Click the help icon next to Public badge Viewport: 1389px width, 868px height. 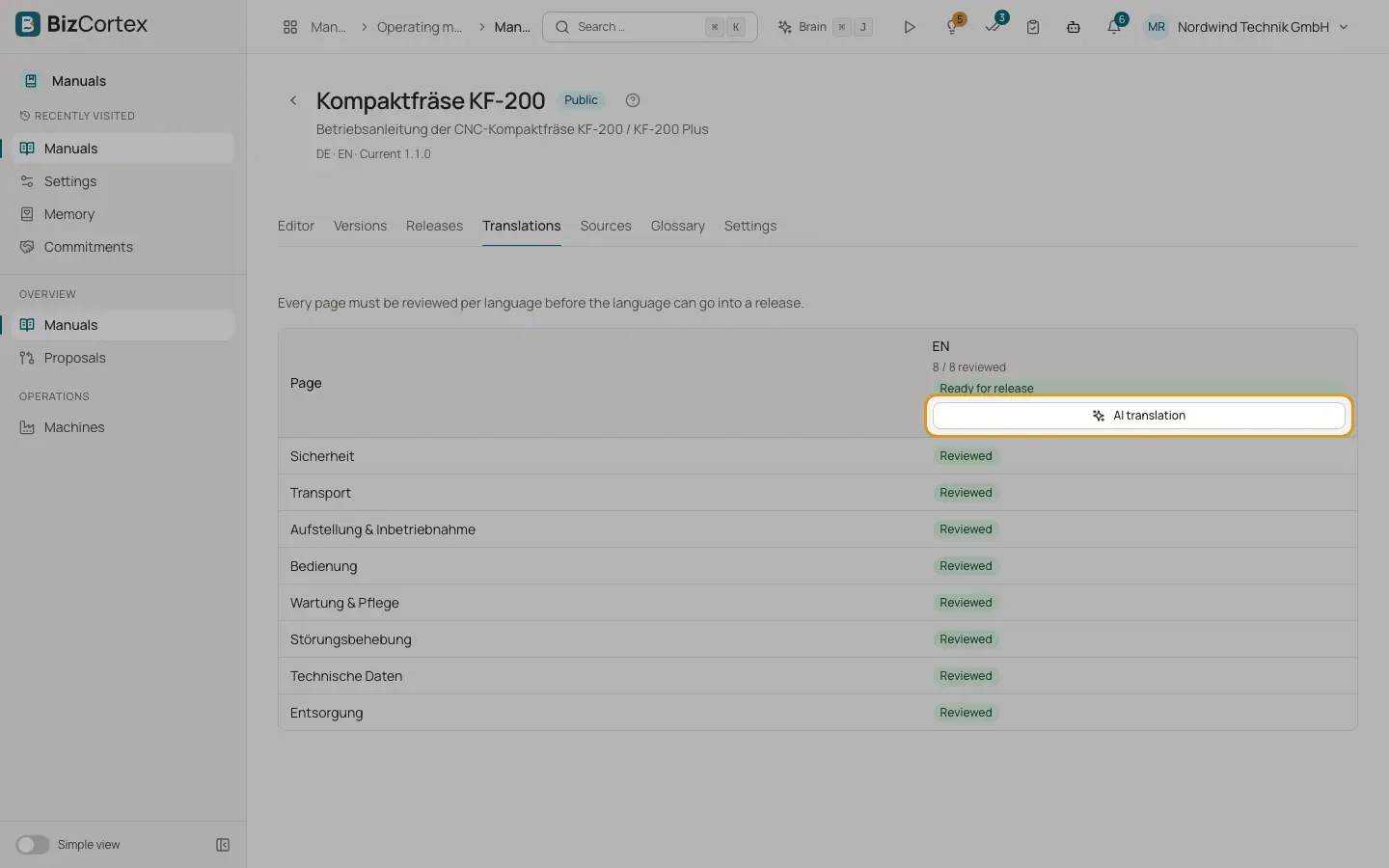633,100
